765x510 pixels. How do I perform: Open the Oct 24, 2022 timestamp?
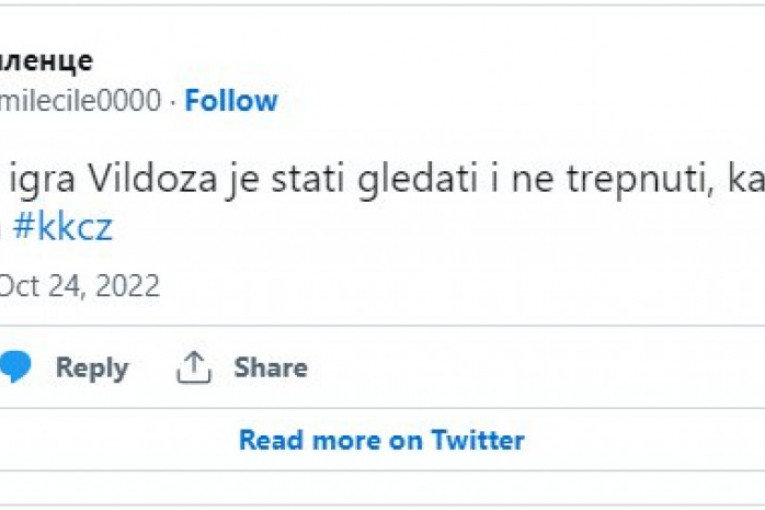pos(78,287)
